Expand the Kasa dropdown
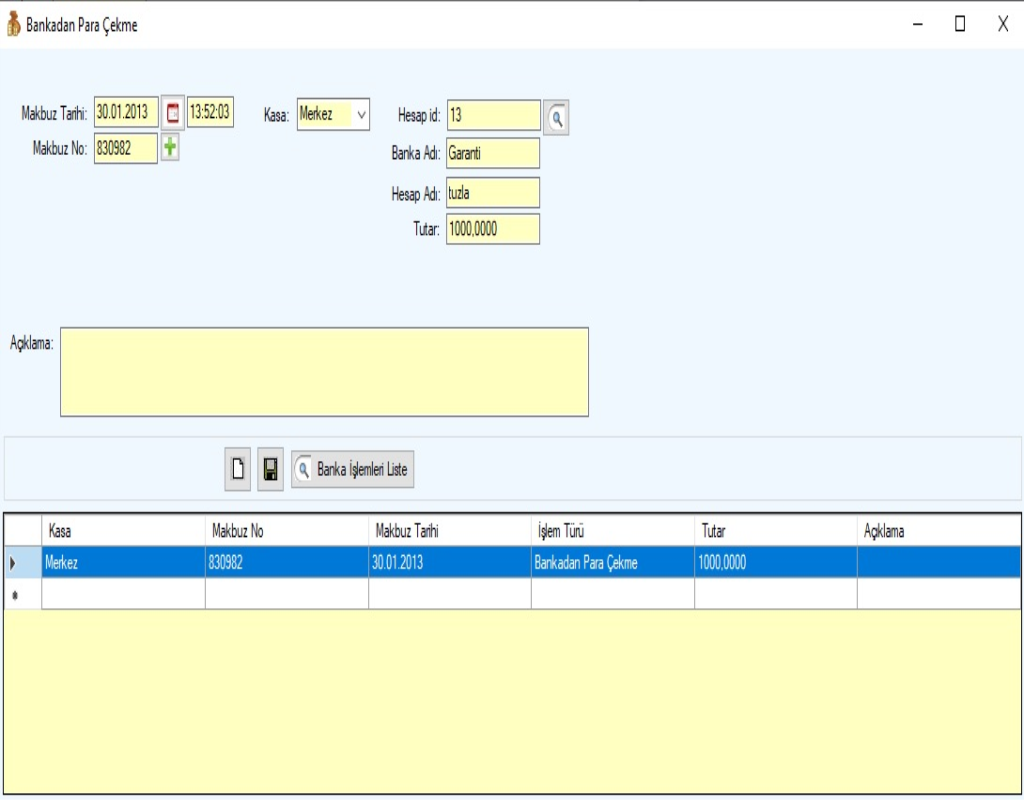Image resolution: width=1024 pixels, height=800 pixels. 361,115
